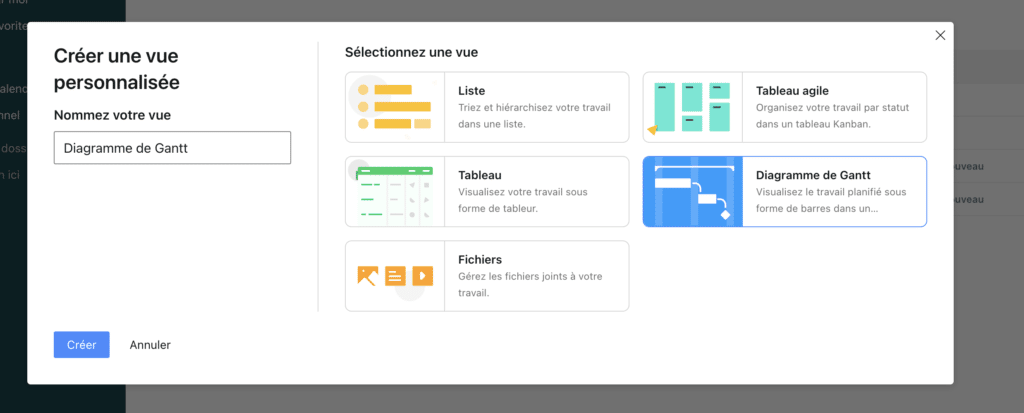
Task: Click the Diagramme de Gantt illustration
Action: click(692, 191)
